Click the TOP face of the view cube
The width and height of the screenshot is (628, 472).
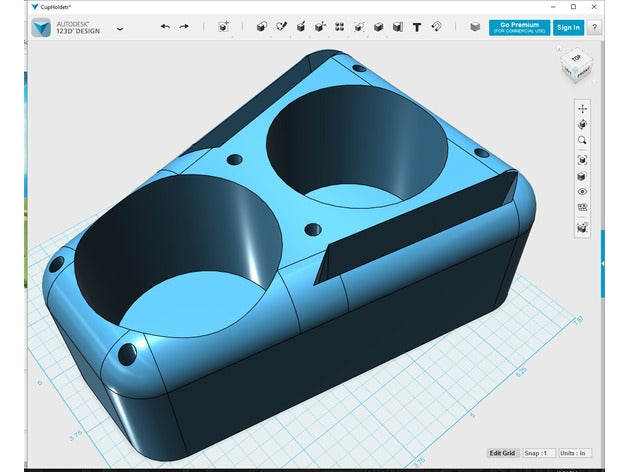pos(576,58)
